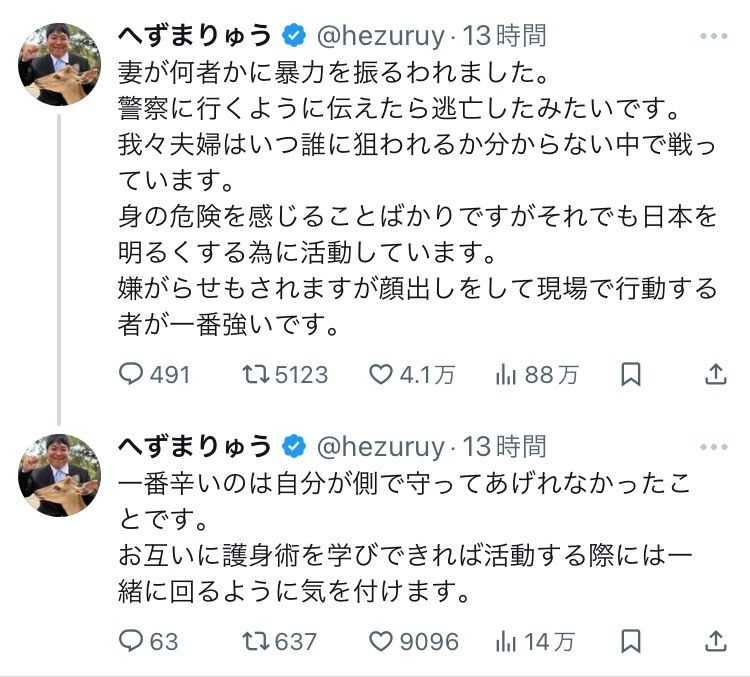Image resolution: width=750 pixels, height=677 pixels.
Task: Open へずまりゅう display name on first tweet
Action: [x=195, y=36]
